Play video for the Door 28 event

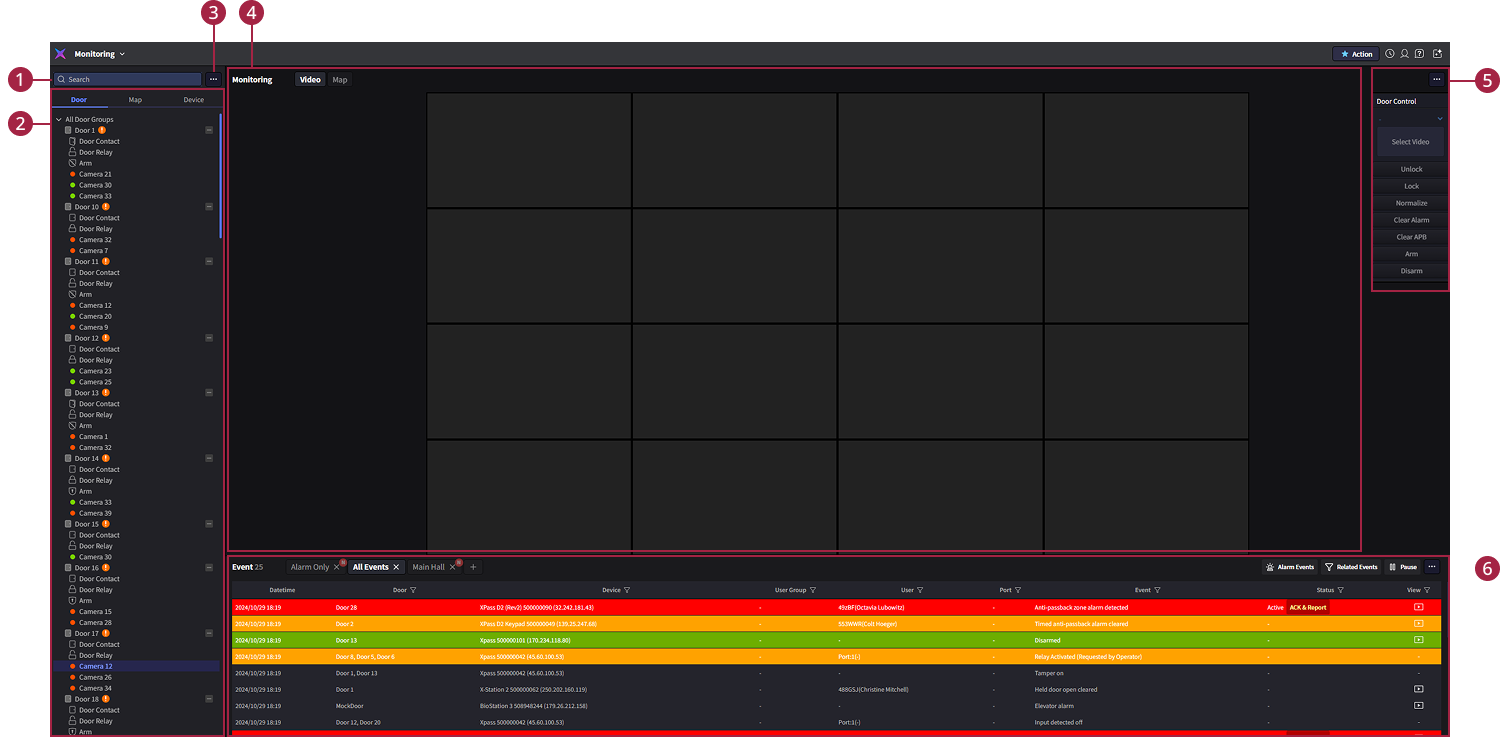pos(1418,607)
